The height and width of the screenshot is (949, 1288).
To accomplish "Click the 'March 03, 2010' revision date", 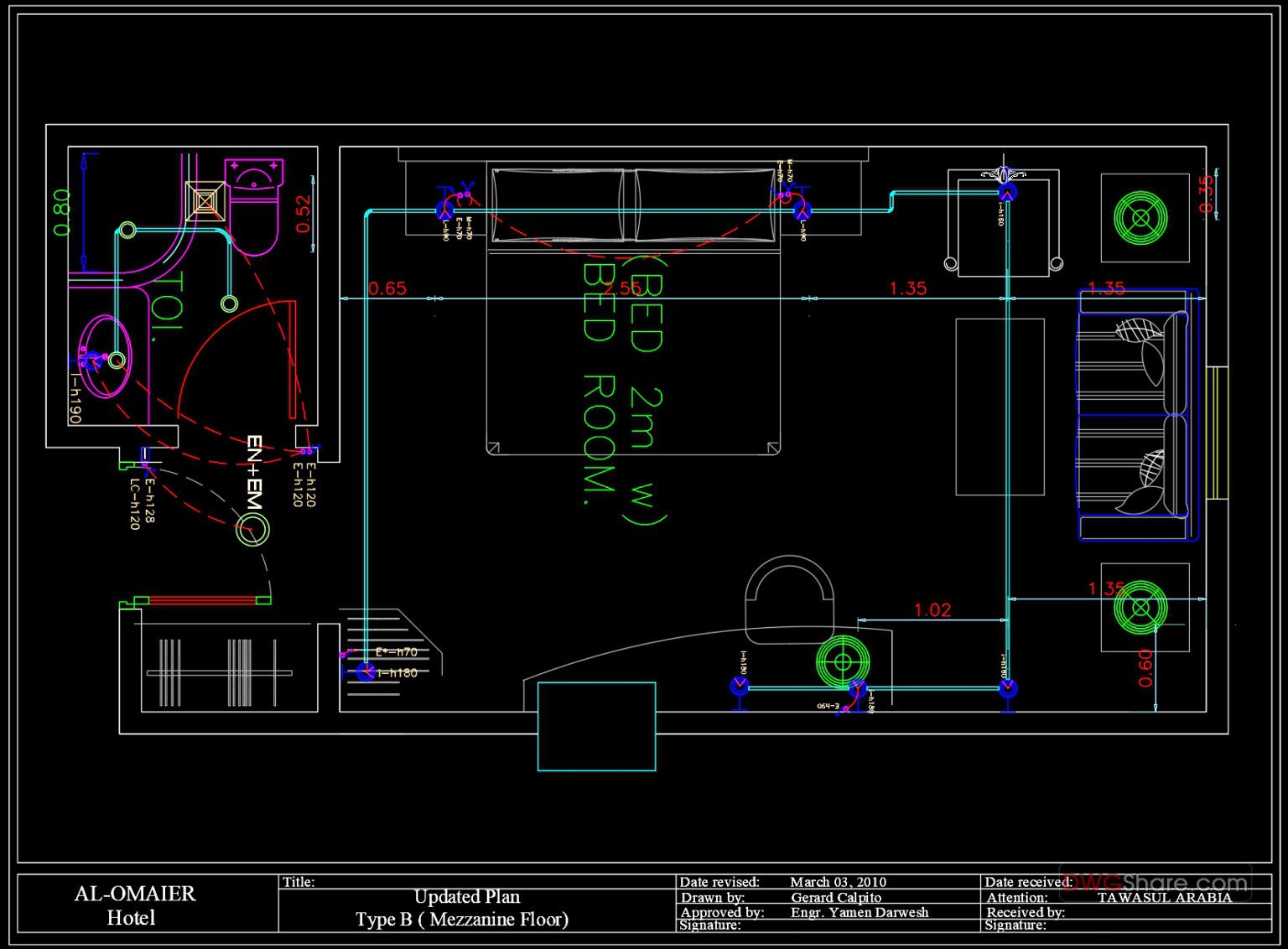I will click(839, 882).
